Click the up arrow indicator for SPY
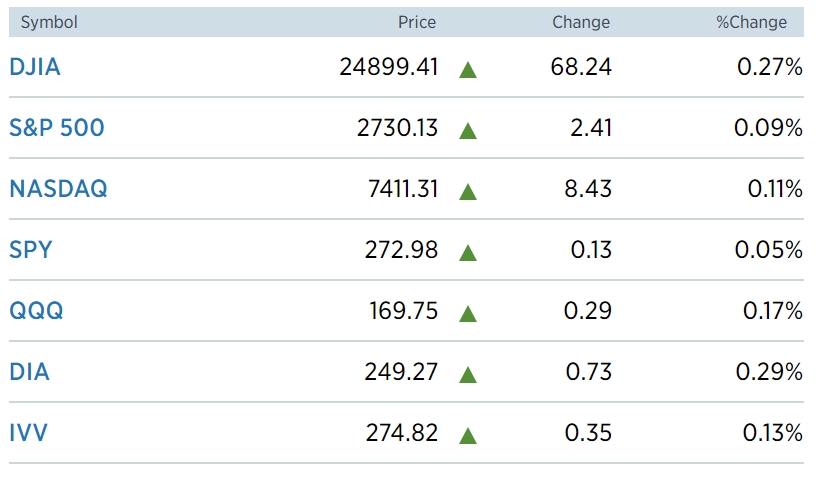This screenshot has height=485, width=816. [468, 252]
